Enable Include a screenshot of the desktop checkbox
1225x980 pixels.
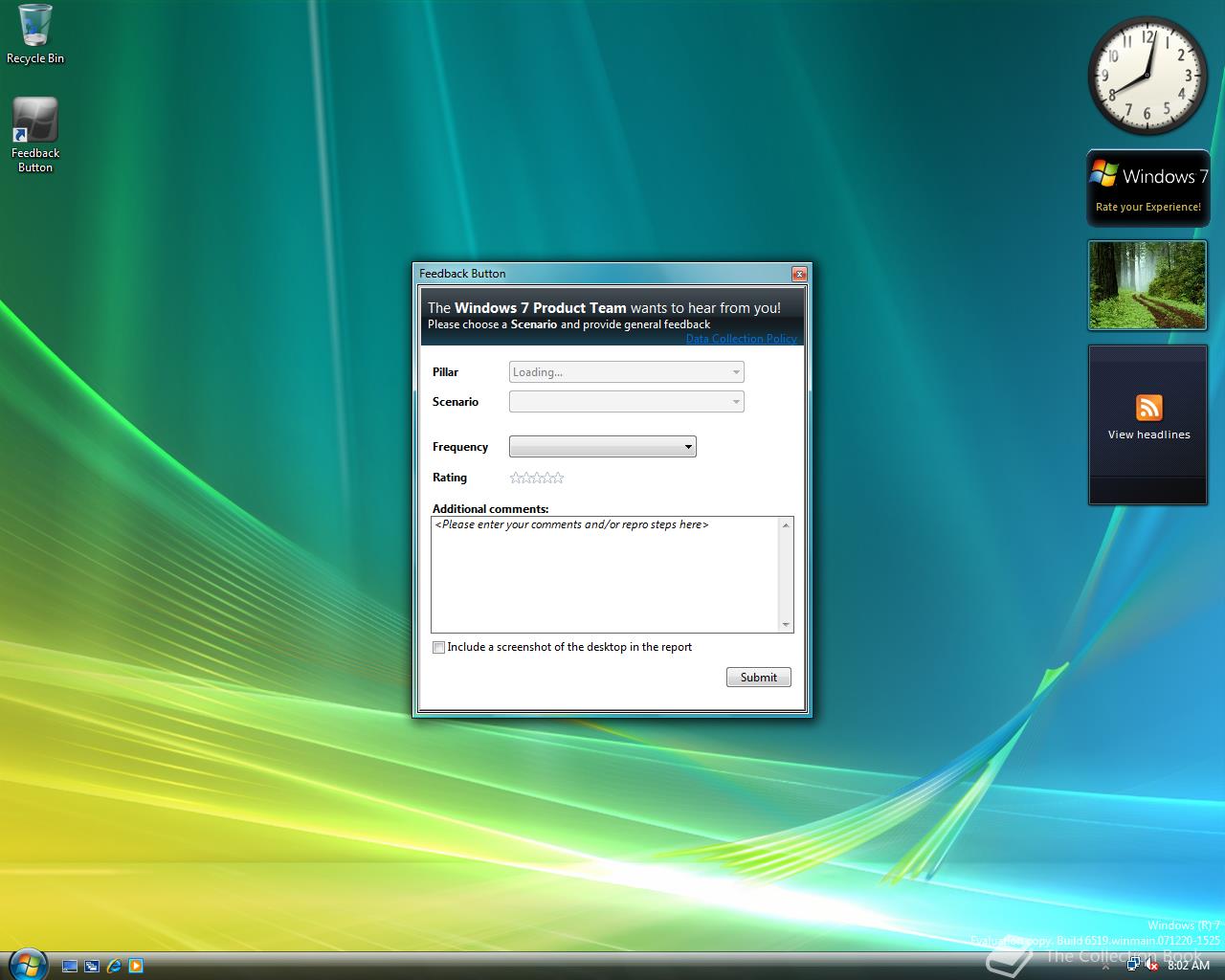(x=438, y=648)
